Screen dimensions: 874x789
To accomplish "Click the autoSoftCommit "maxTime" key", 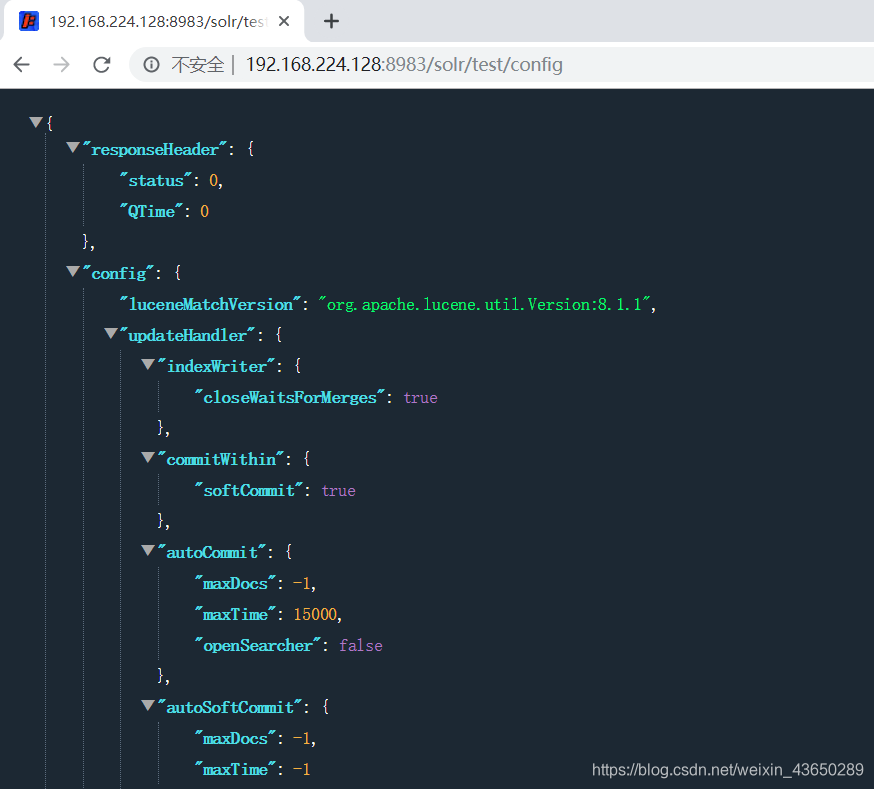I will click(235, 769).
